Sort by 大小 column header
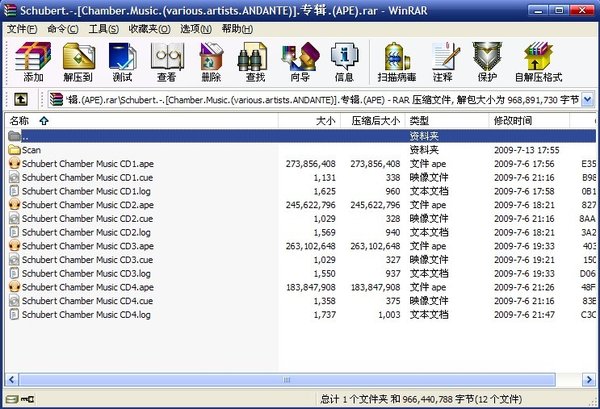The width and height of the screenshot is (600, 409). (309, 121)
